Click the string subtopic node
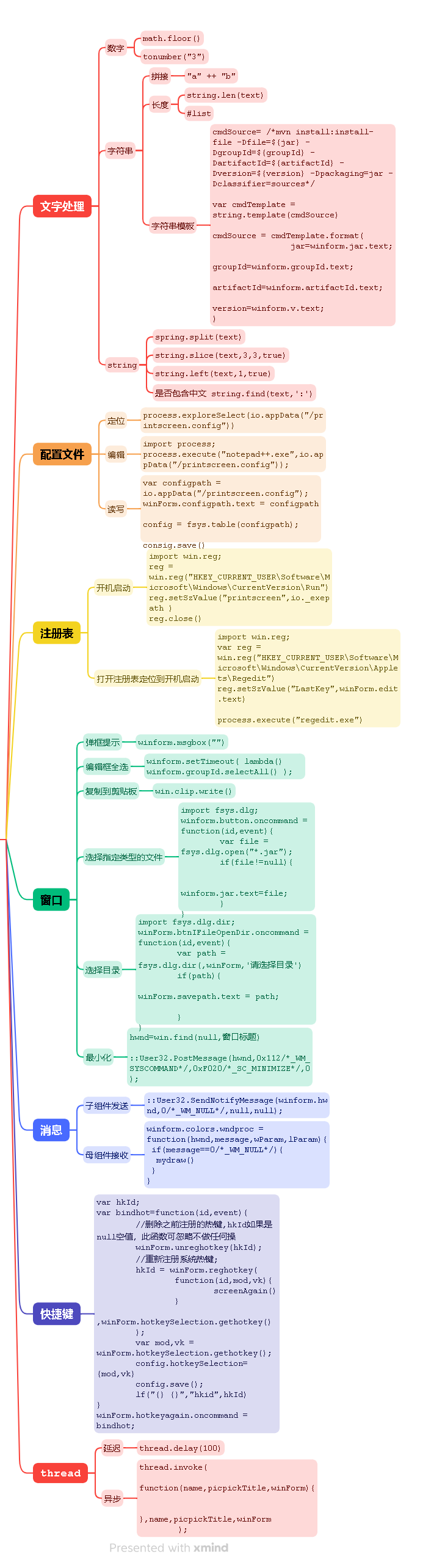 click(x=122, y=365)
